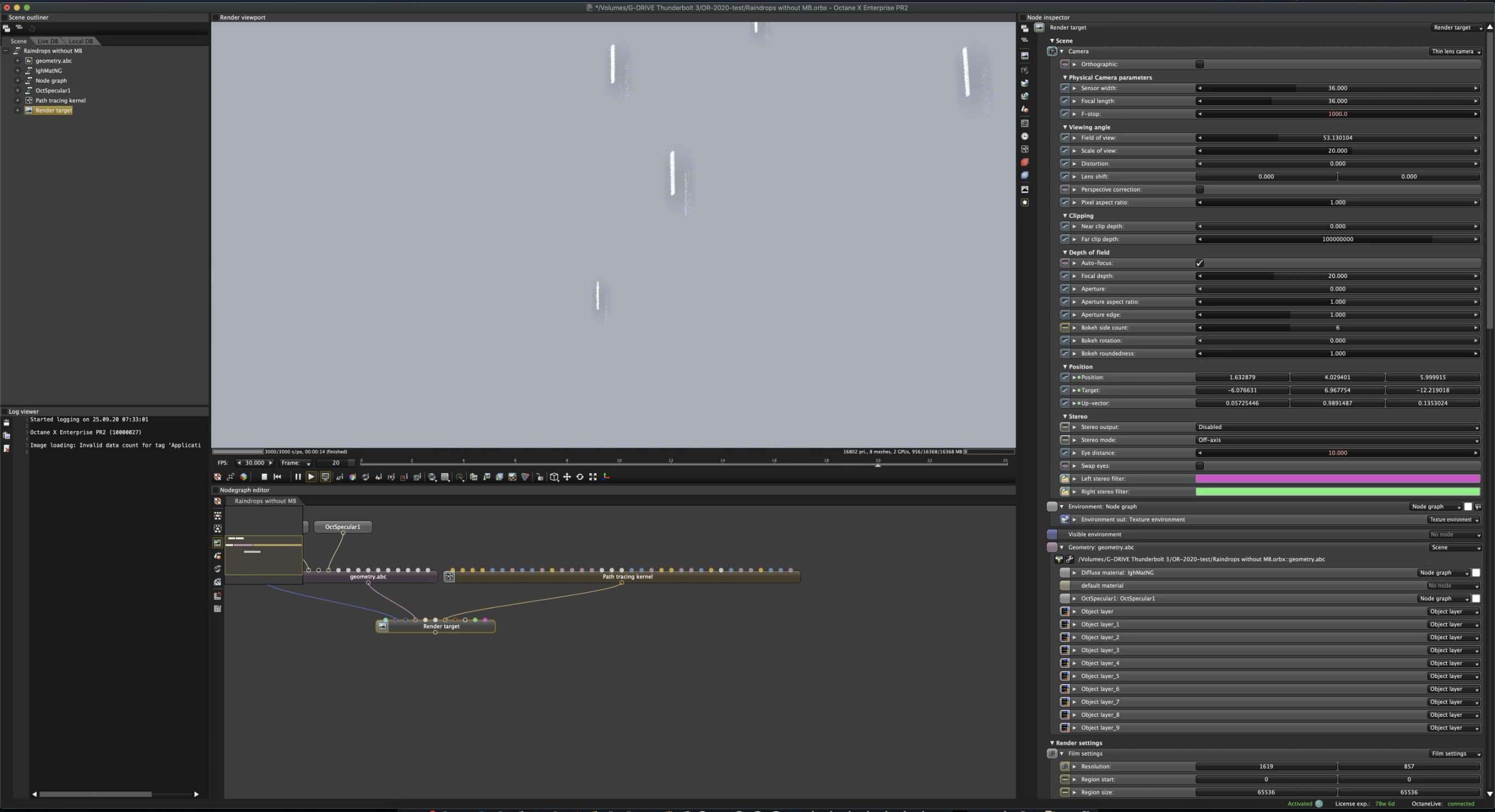Pause the render
This screenshot has width=1495, height=812.
point(298,477)
